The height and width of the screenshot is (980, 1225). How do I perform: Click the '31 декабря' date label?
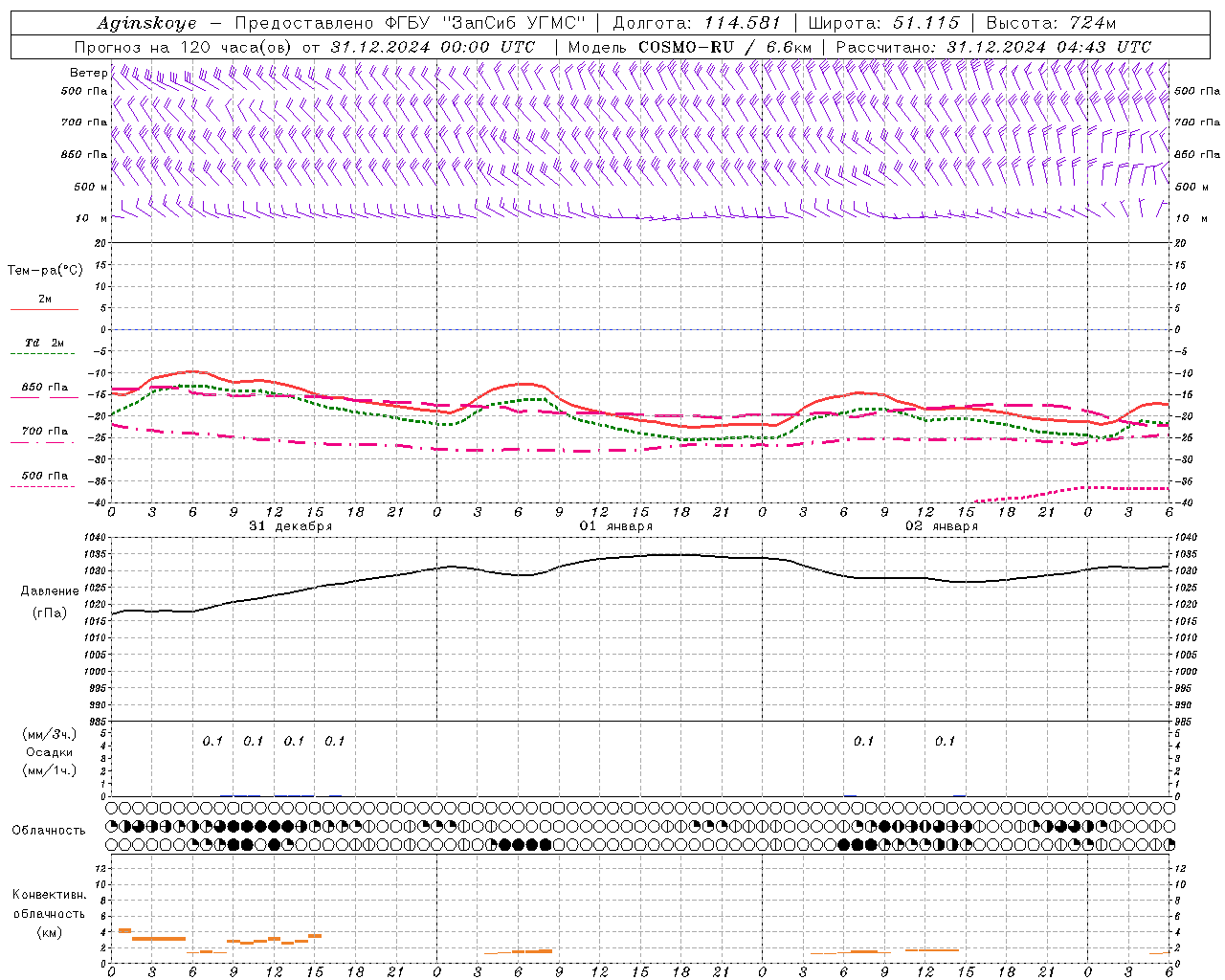coord(291,526)
